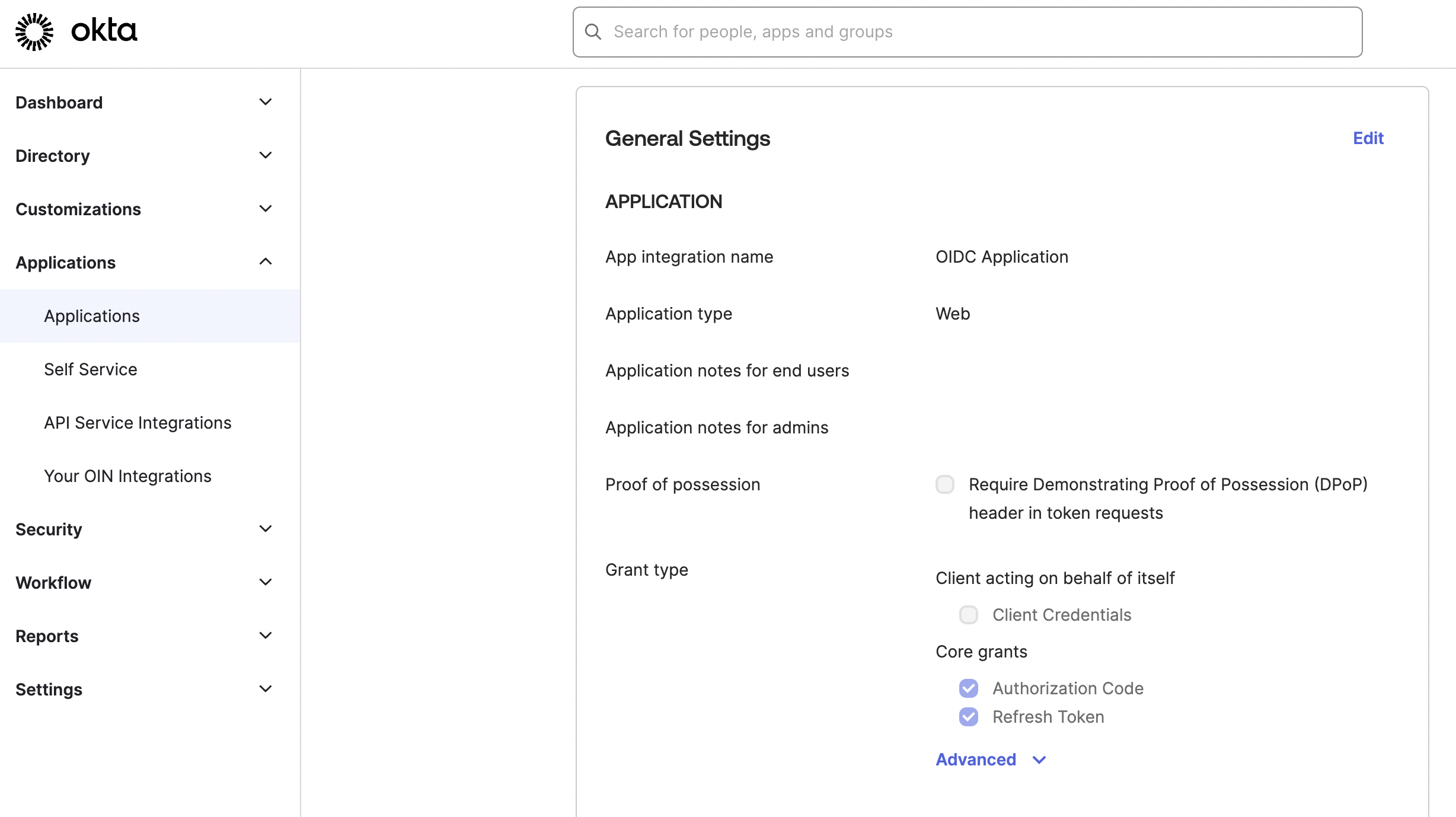Click Edit in General Settings
The image size is (1456, 817).
click(x=1368, y=138)
